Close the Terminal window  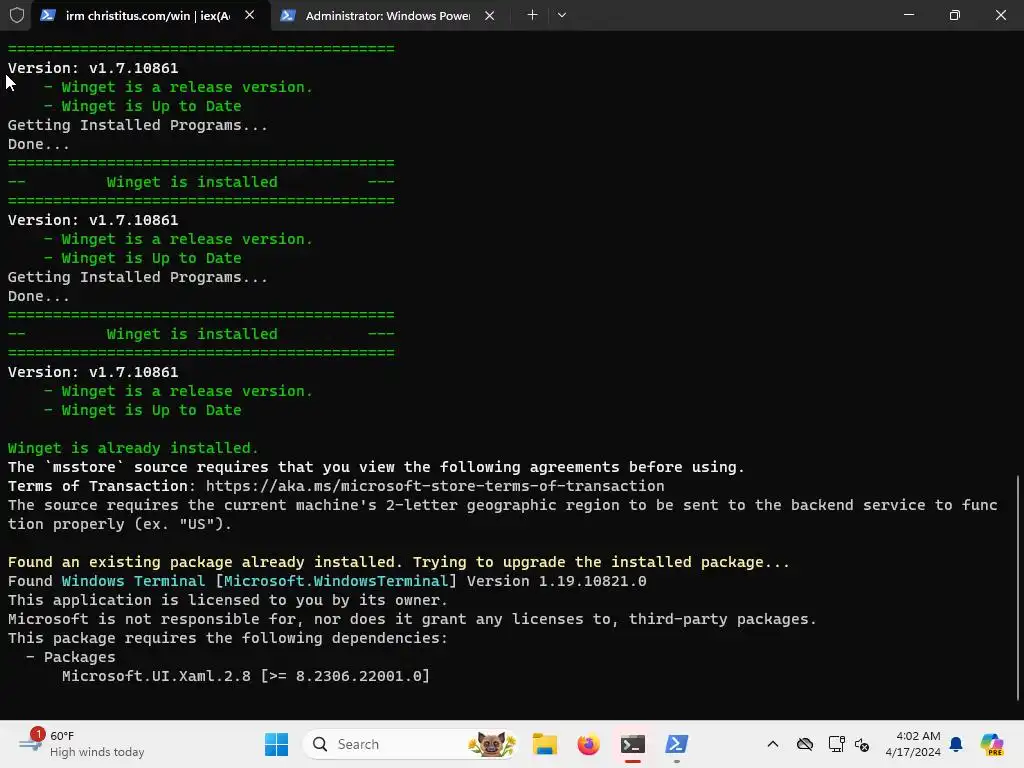click(x=1000, y=14)
